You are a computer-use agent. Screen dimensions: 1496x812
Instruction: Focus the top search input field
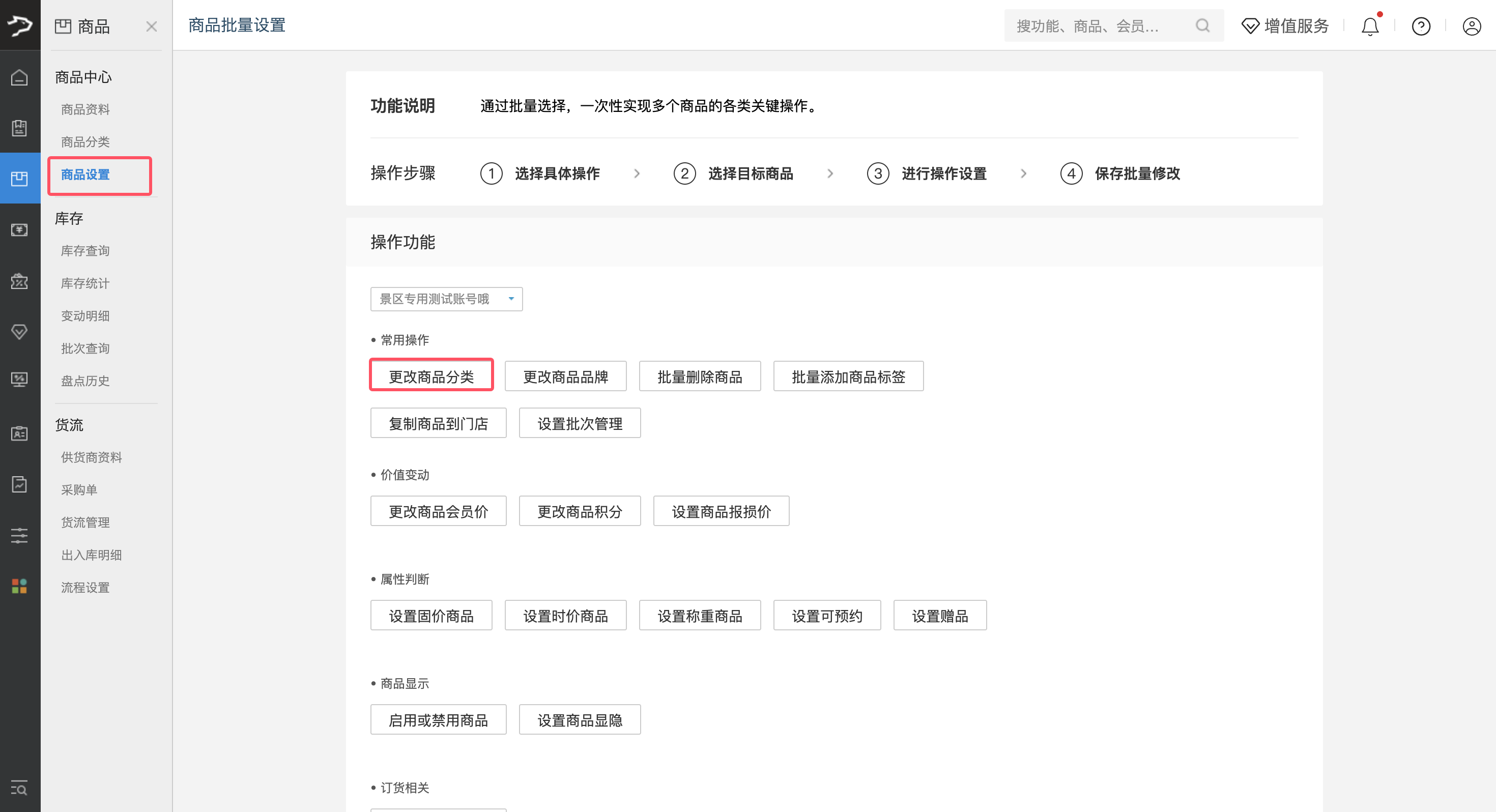pos(1098,26)
